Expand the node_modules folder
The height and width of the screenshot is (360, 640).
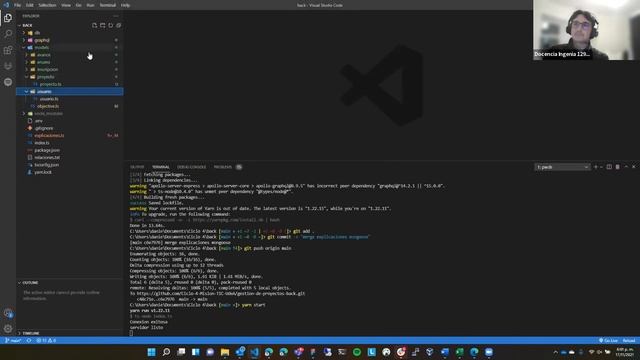[69, 113]
